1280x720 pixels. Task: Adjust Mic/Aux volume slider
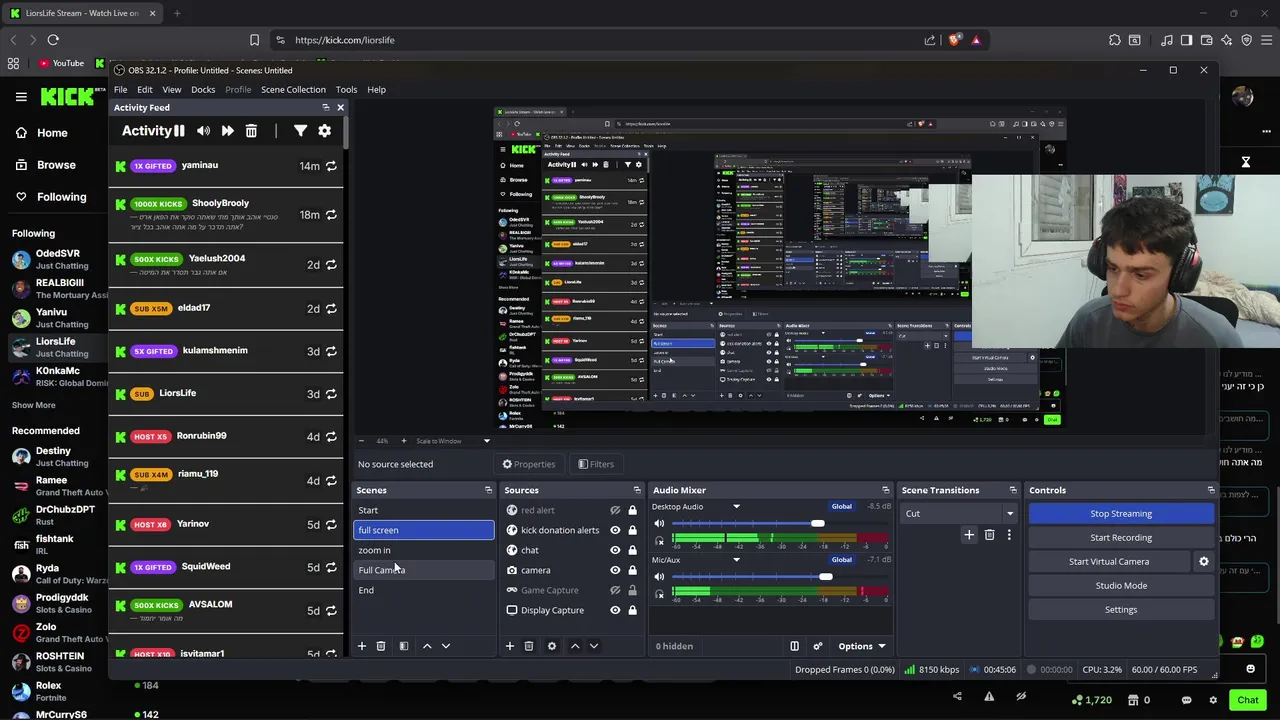point(825,577)
